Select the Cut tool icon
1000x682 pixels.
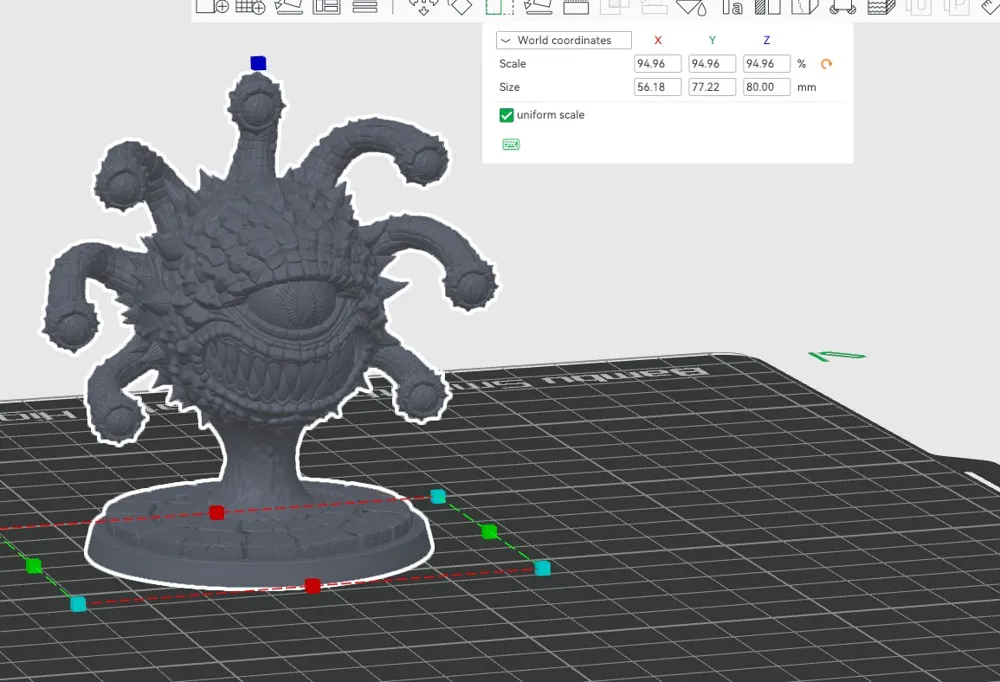(576, 6)
